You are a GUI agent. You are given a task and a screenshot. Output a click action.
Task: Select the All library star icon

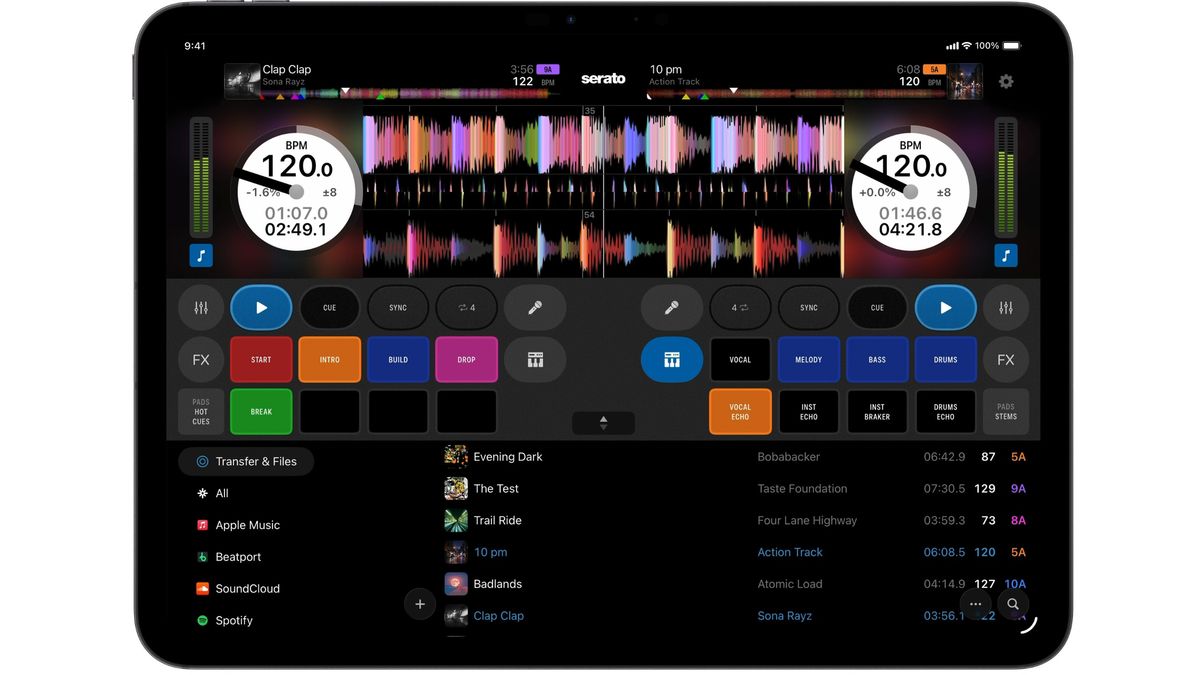pyautogui.click(x=202, y=493)
